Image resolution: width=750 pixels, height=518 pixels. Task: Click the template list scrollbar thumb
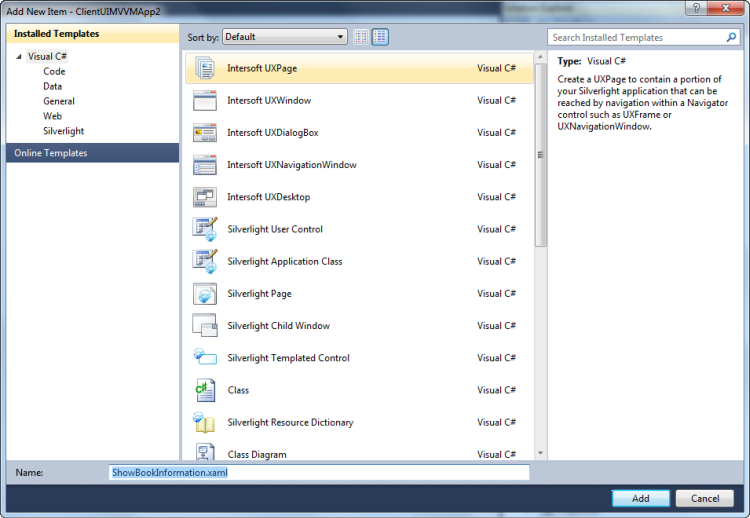(540, 155)
